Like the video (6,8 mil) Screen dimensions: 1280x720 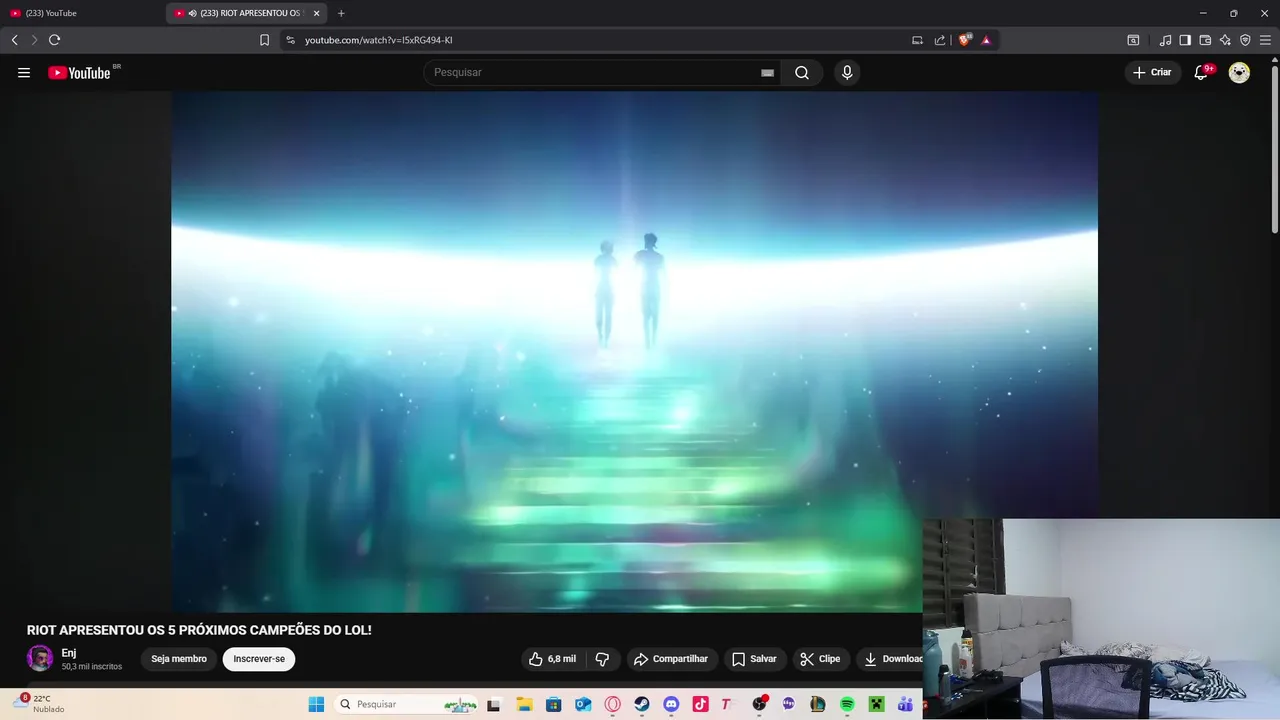point(552,659)
